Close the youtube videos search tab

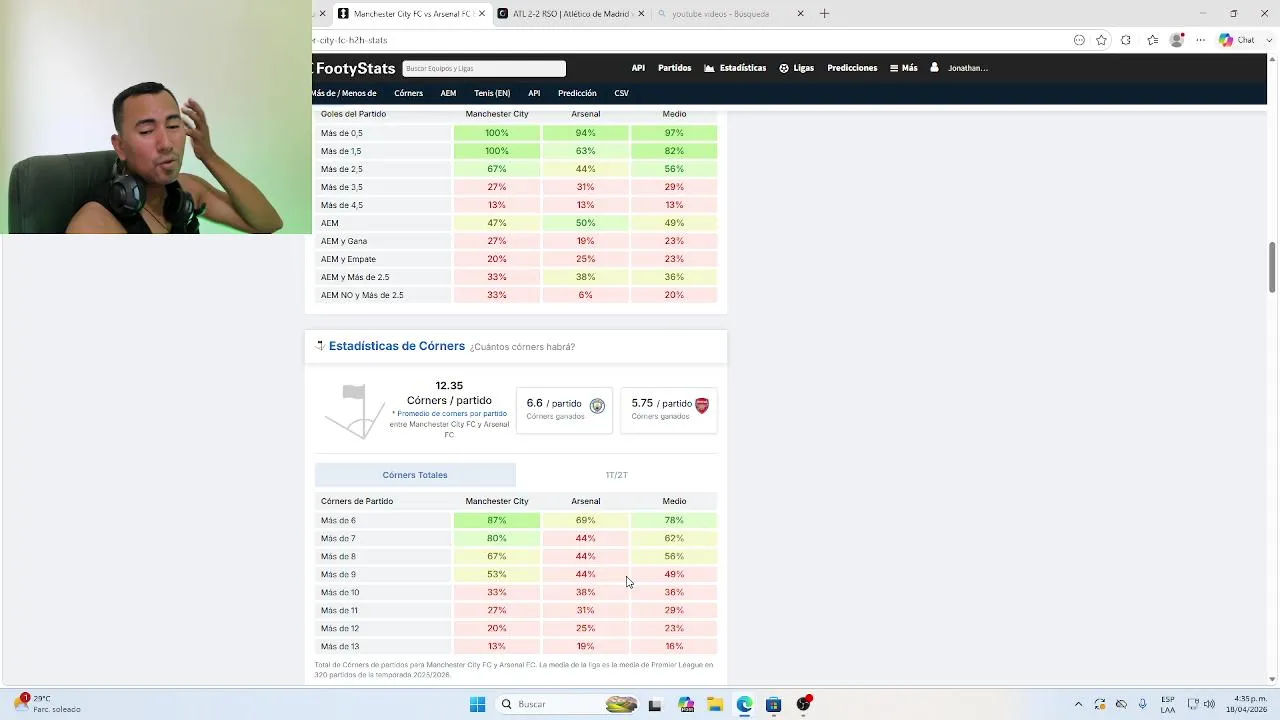(x=800, y=13)
